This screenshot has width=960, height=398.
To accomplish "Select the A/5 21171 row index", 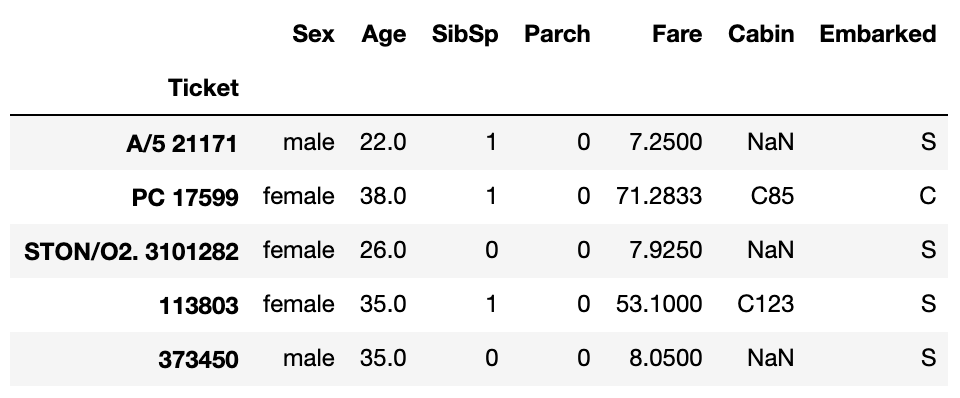I will [x=182, y=143].
